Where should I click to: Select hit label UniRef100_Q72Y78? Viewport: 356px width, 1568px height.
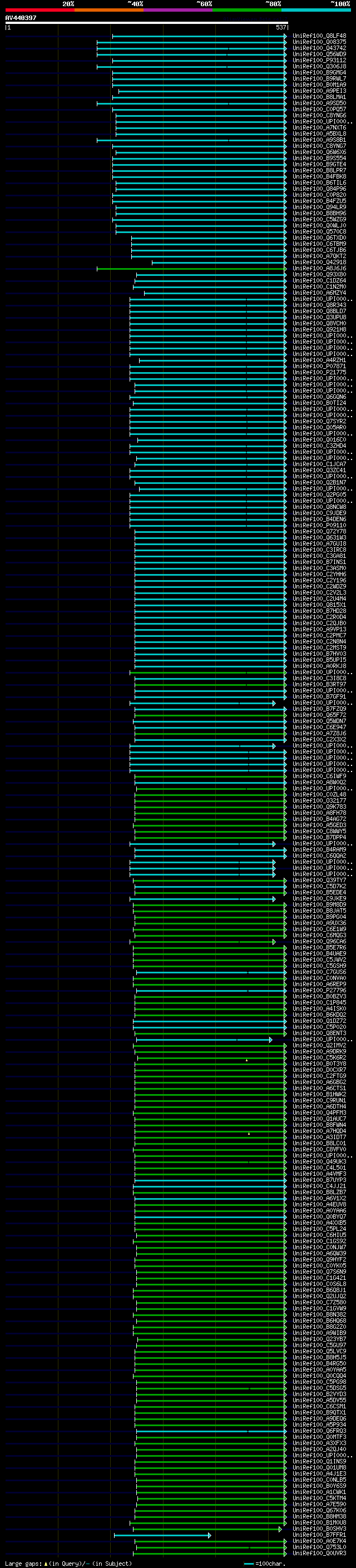(319, 531)
